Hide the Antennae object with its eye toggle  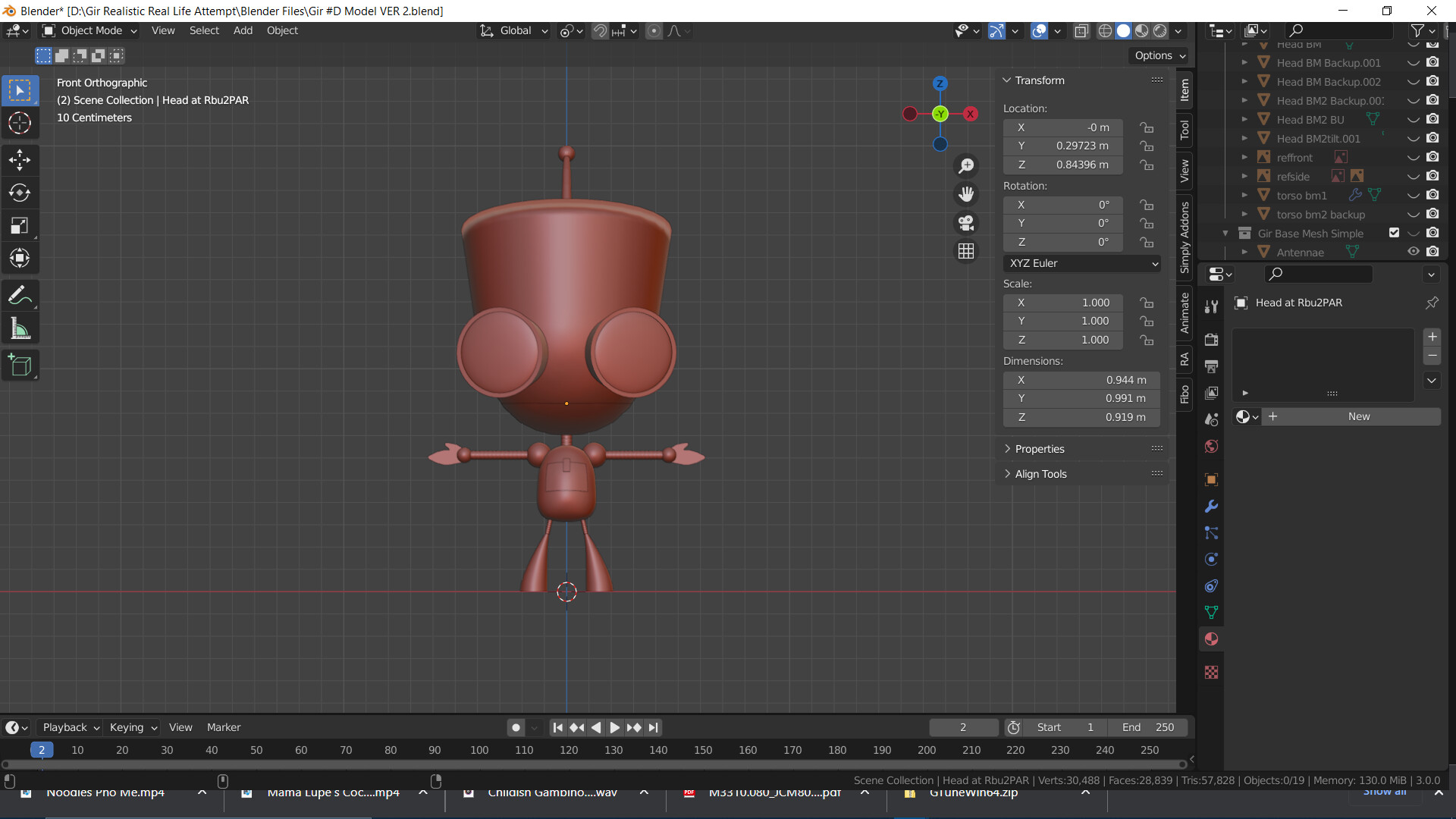(1414, 252)
